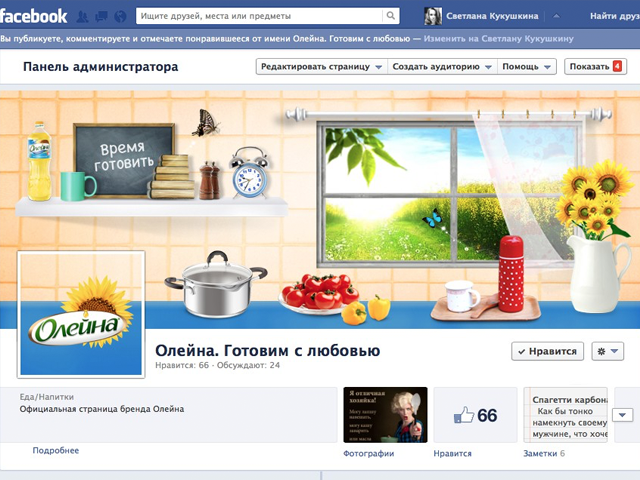The height and width of the screenshot is (480, 640).
Task: Open the Фотографии photo thumbnail
Action: tap(385, 415)
